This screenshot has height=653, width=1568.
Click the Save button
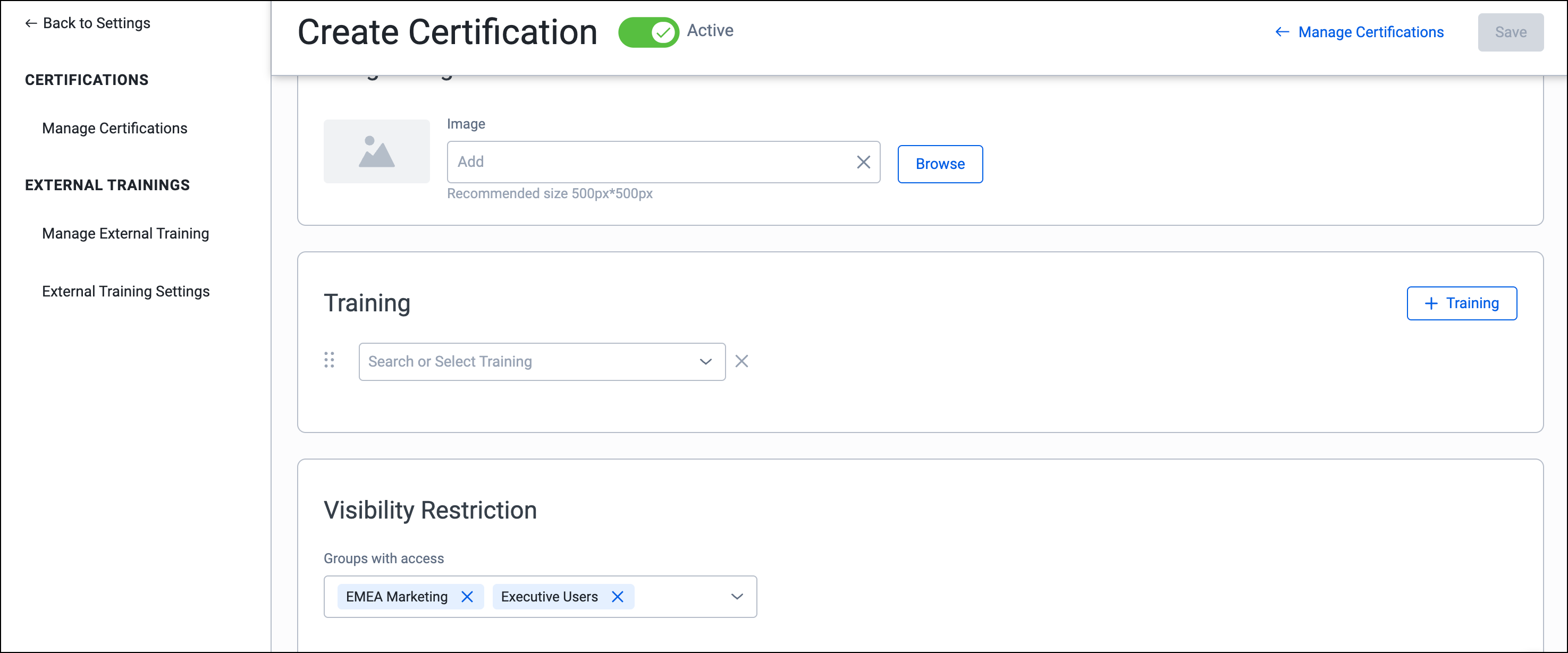pyautogui.click(x=1510, y=32)
